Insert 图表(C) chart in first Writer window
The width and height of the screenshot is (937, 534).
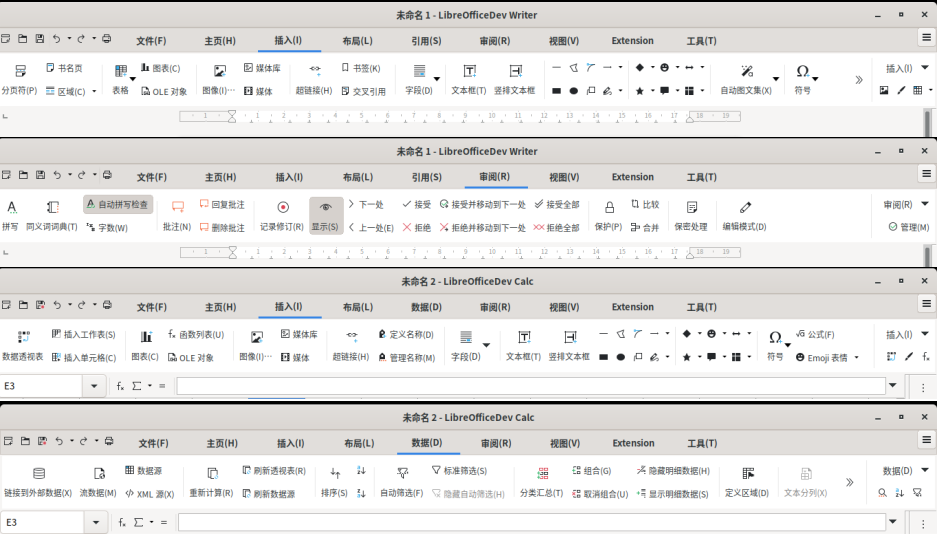click(x=160, y=68)
